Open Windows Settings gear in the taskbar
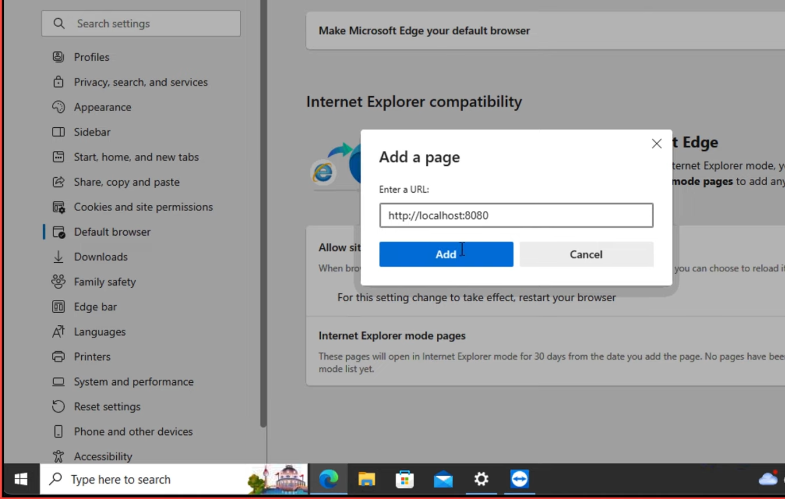785x499 pixels. [x=481, y=479]
